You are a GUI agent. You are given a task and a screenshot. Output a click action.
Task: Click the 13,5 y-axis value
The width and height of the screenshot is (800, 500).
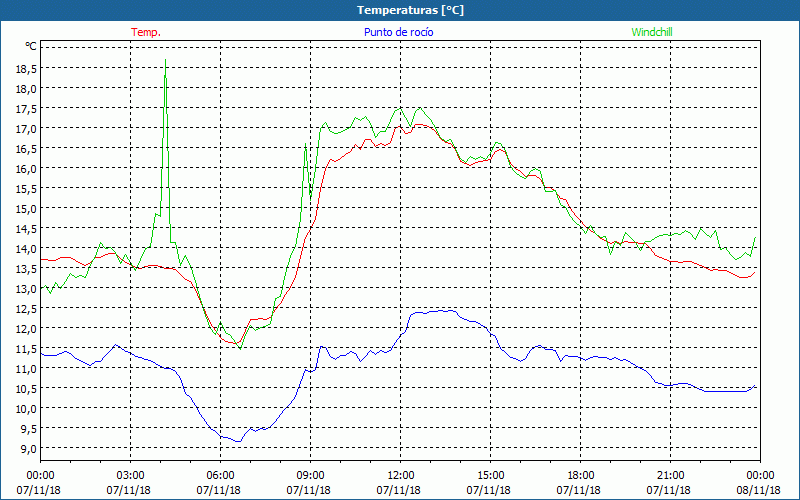point(26,268)
